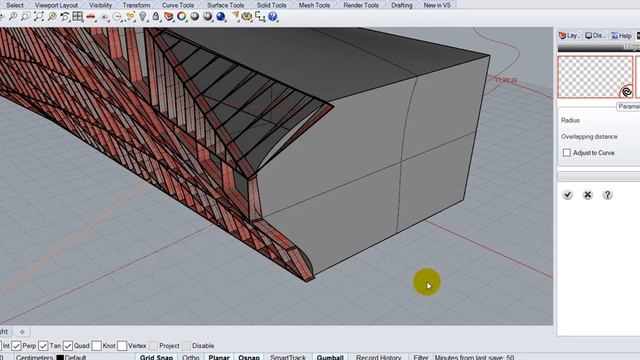This screenshot has height=360, width=640.
Task: Toggle SmartTrack in the status bar
Action: tap(288, 357)
